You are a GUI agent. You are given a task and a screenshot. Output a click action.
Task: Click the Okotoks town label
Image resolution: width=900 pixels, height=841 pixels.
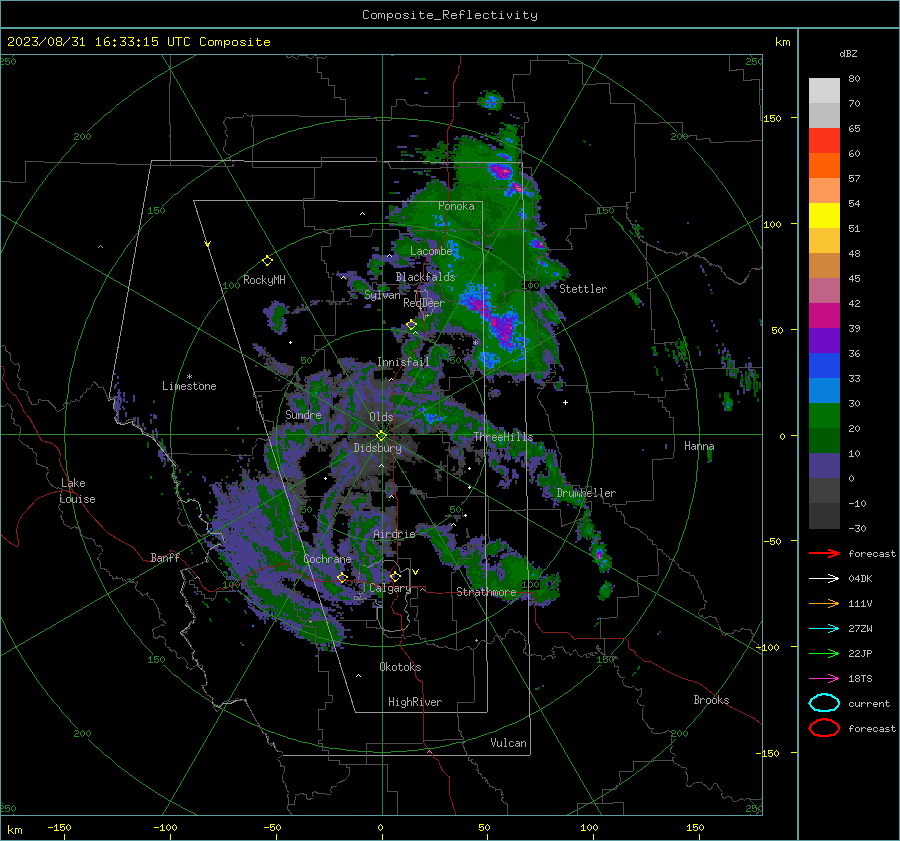coord(400,667)
